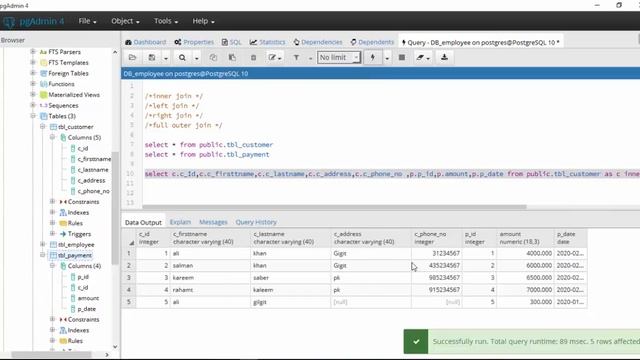640x360 pixels.
Task: Click the Copy toolbar icon
Action: click(x=213, y=58)
